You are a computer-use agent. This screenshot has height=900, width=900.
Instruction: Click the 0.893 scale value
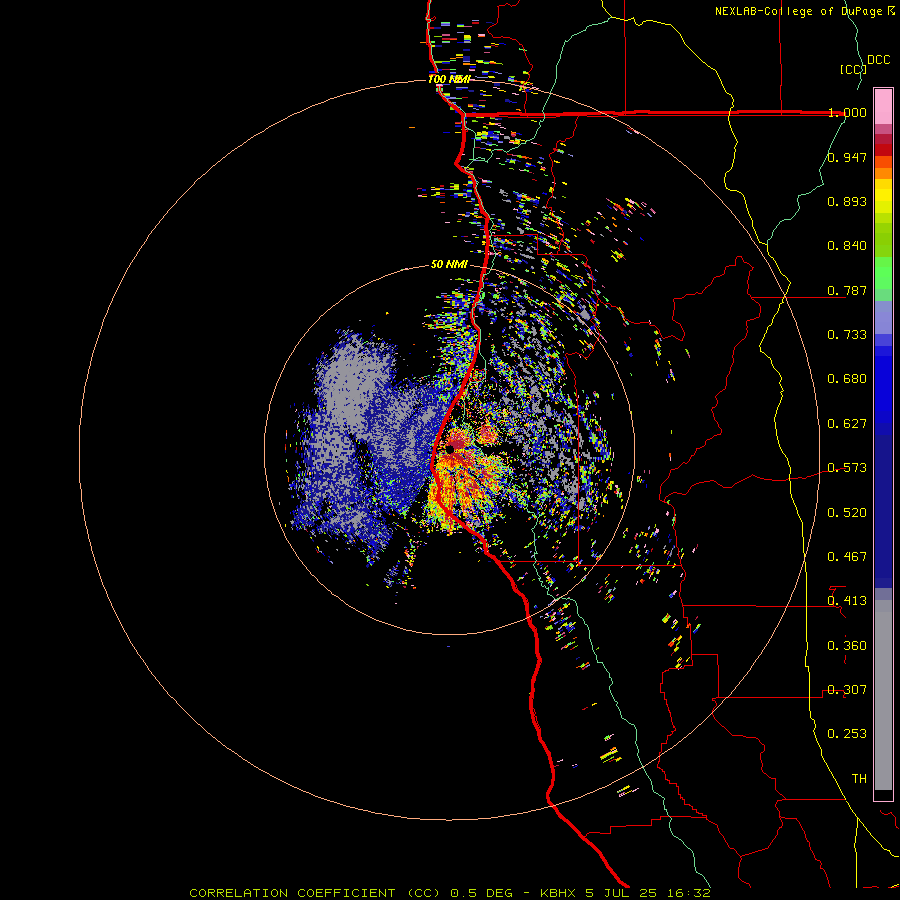pyautogui.click(x=847, y=201)
